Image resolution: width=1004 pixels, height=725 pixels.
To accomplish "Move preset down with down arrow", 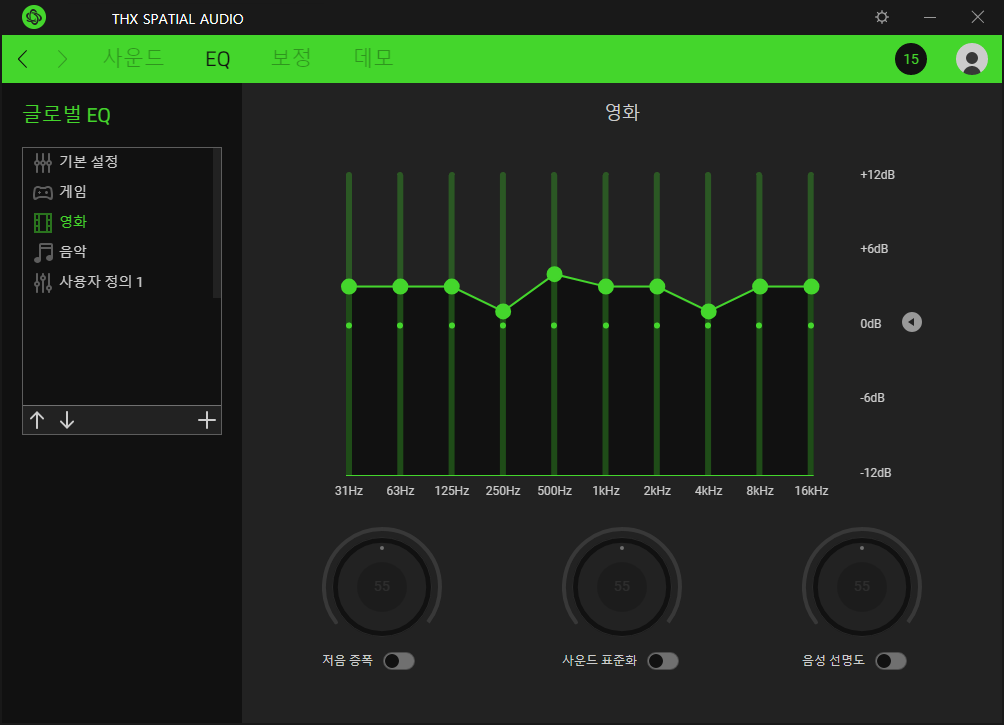I will (x=67, y=420).
